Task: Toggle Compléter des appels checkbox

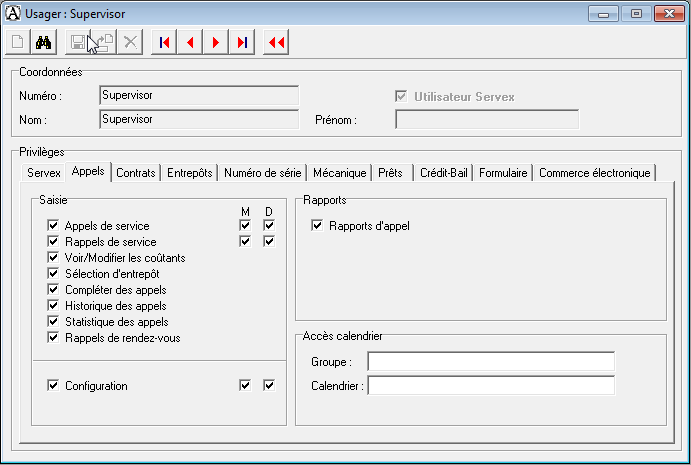Action: point(53,290)
